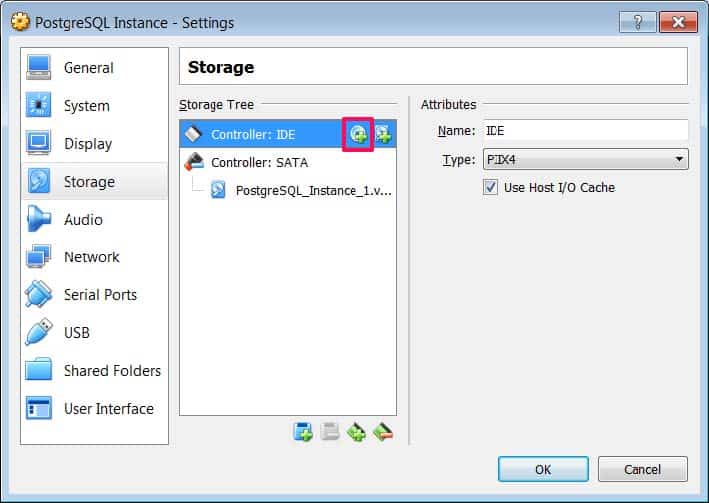Viewport: 709px width, 503px height.
Task: Click the Storage disk icon in sidebar
Action: coord(38,181)
